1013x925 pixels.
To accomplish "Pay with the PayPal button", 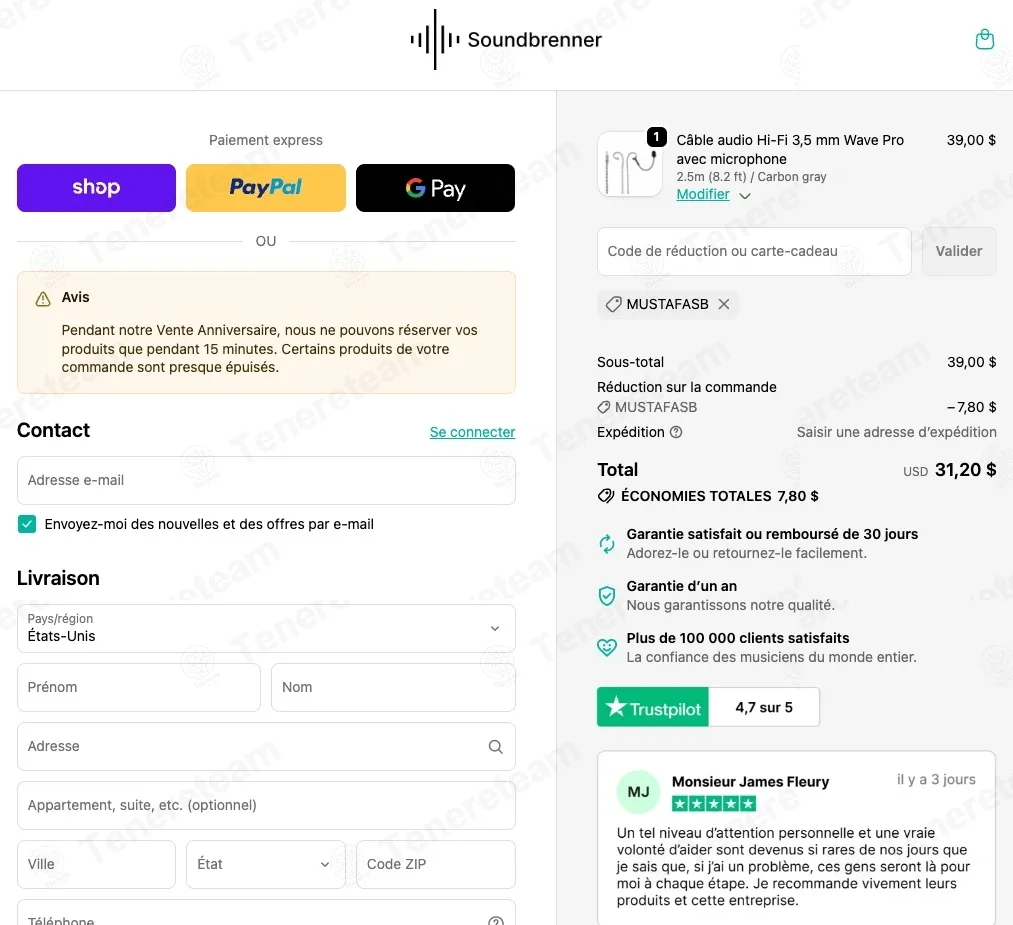I will tap(266, 188).
